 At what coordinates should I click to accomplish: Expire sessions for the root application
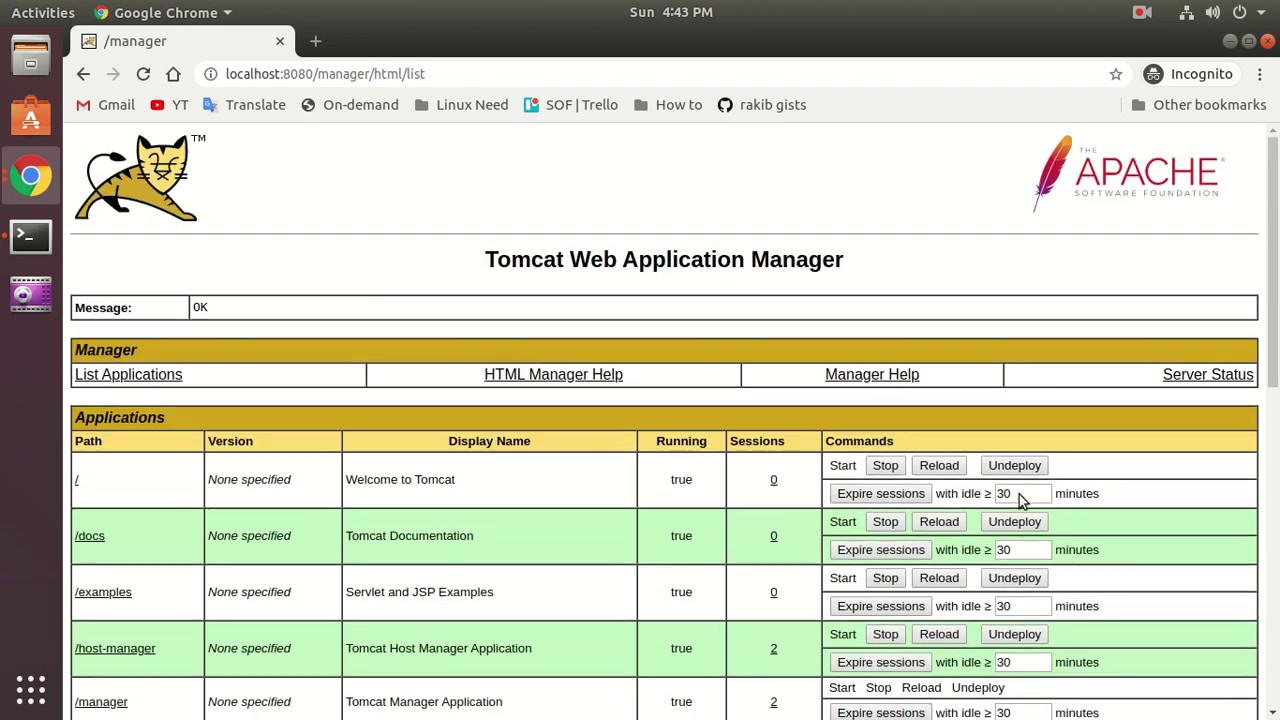(880, 493)
